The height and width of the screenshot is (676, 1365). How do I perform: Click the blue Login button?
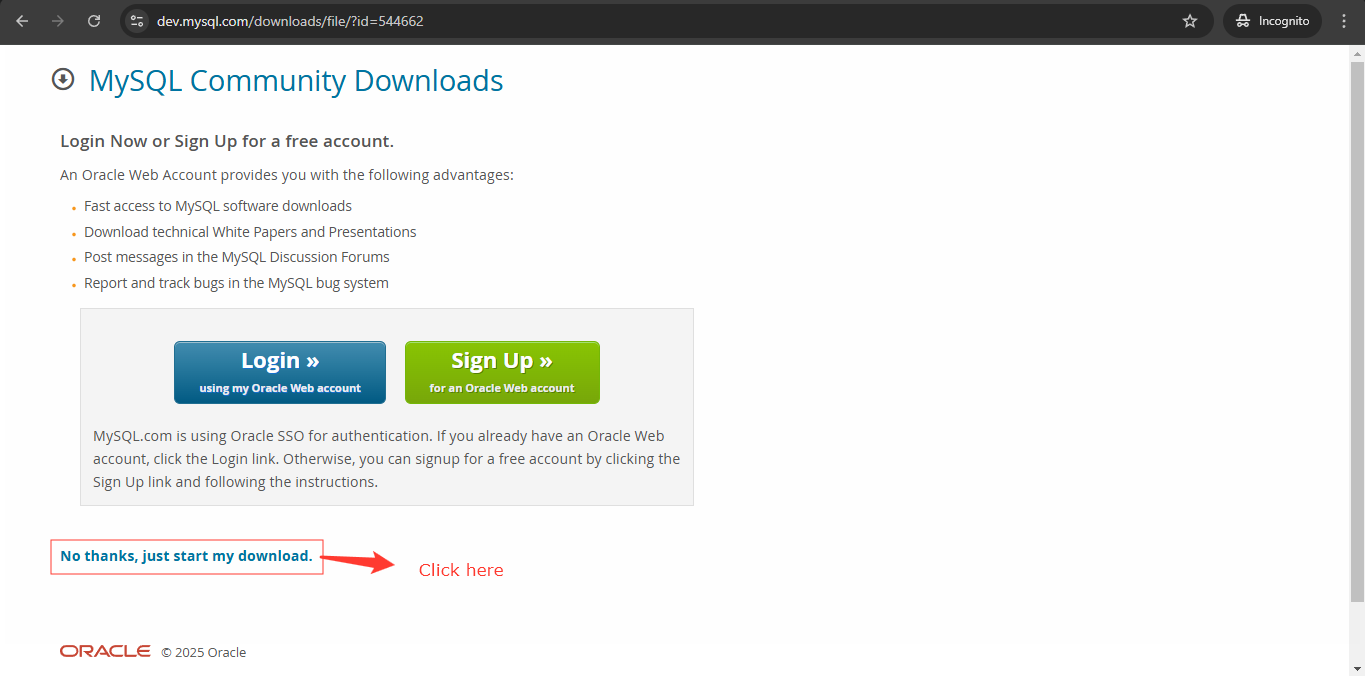pos(280,372)
